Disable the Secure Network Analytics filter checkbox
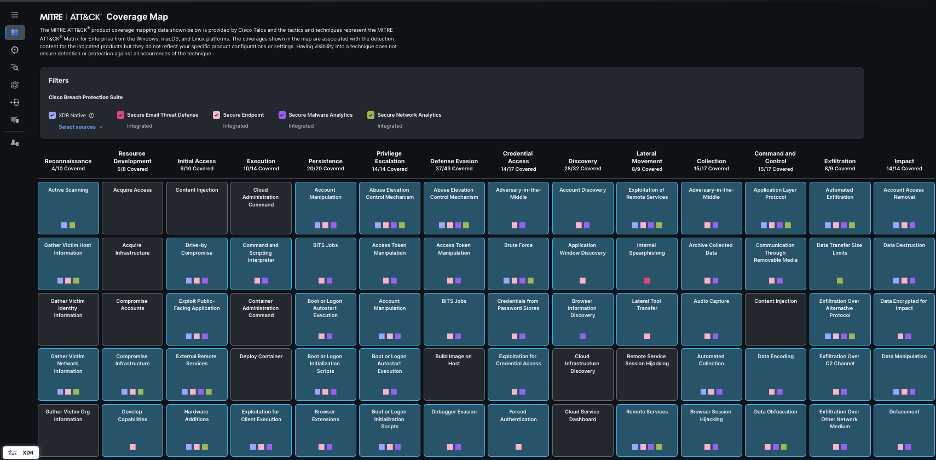The height and width of the screenshot is (460, 936). pyautogui.click(x=370, y=116)
